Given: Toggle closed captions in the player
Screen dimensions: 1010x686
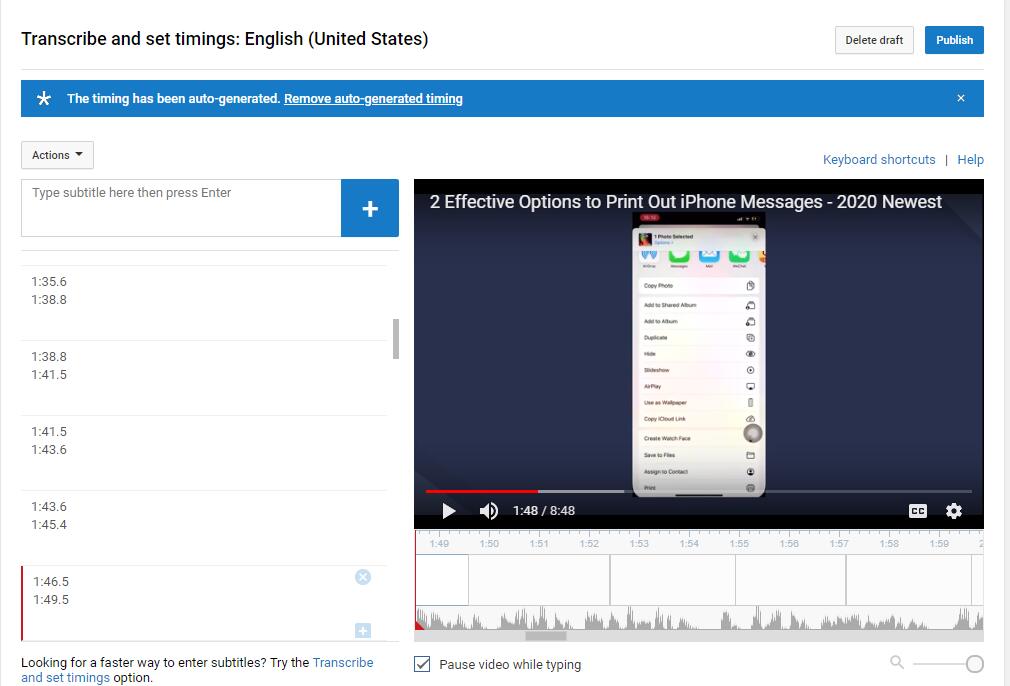Looking at the screenshot, I should click(x=918, y=511).
